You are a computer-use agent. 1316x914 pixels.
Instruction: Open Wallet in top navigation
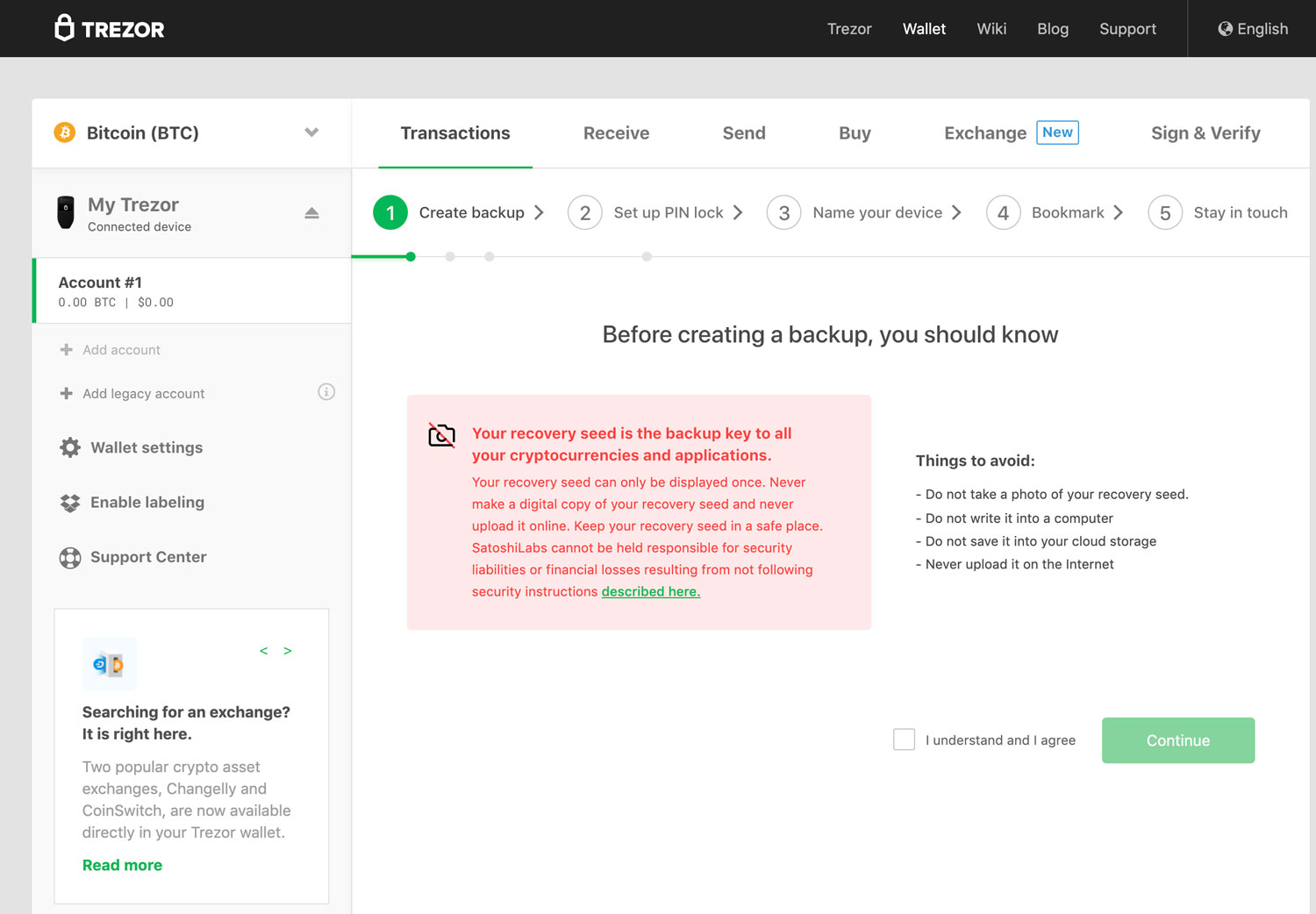pos(924,29)
